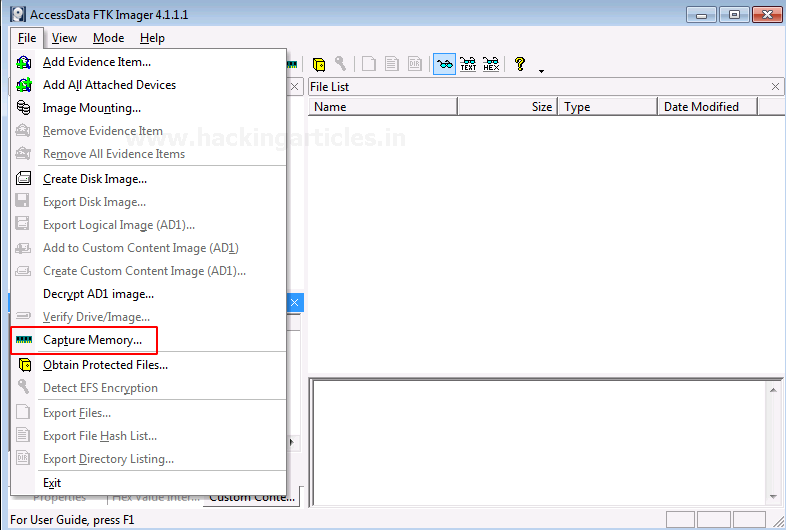Choose Add All Attached Devices entry
The width and height of the screenshot is (786, 530).
(149, 85)
